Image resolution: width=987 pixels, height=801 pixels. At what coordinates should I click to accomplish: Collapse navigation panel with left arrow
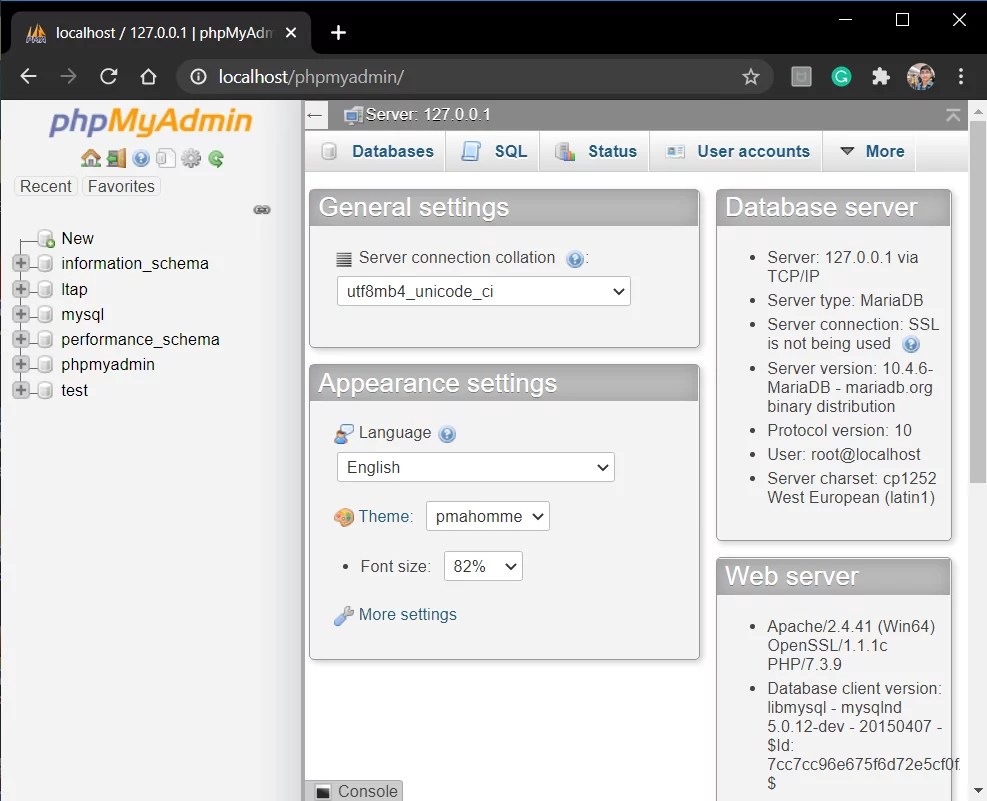point(314,115)
